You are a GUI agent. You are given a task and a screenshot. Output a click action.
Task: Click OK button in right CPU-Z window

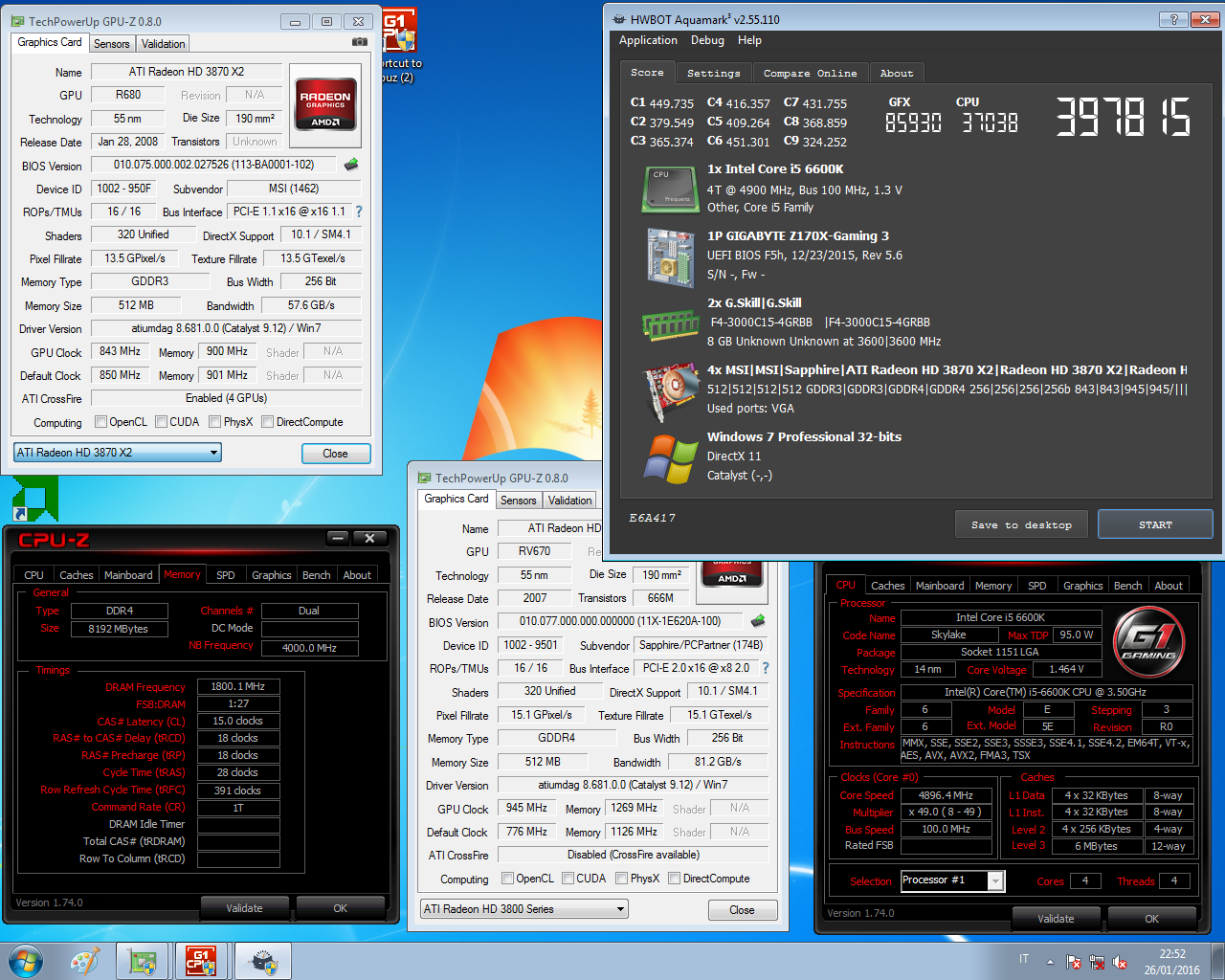[x=1152, y=919]
